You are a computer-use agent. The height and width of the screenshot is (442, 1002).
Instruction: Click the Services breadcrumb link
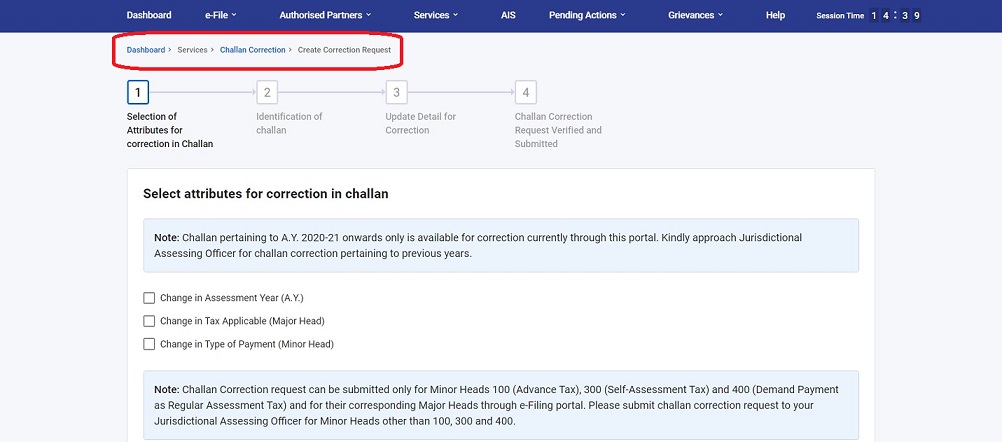pos(192,50)
